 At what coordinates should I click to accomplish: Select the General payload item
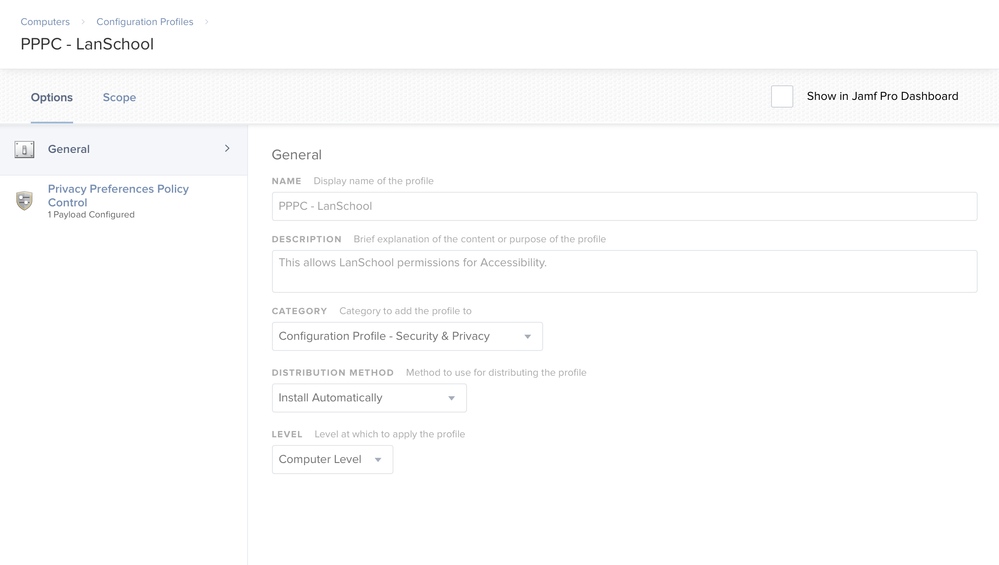tap(124, 149)
